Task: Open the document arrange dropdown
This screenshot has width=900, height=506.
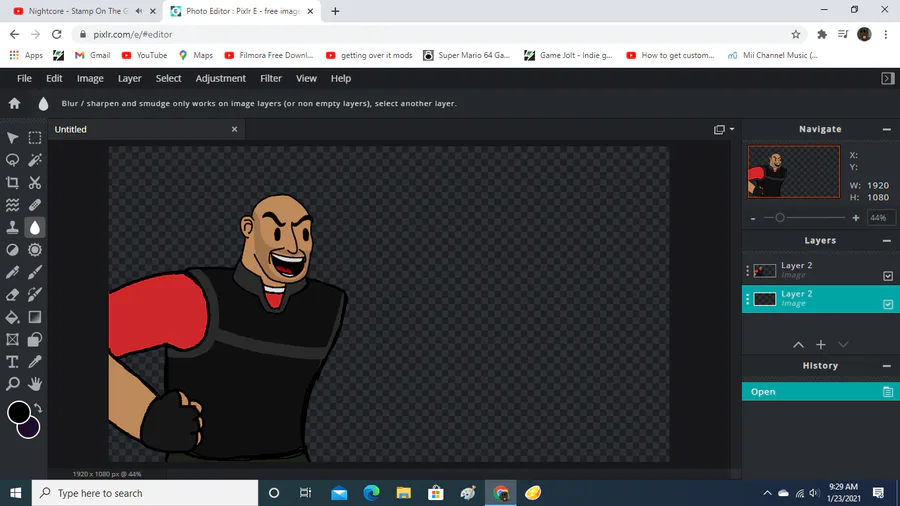Action: point(724,130)
